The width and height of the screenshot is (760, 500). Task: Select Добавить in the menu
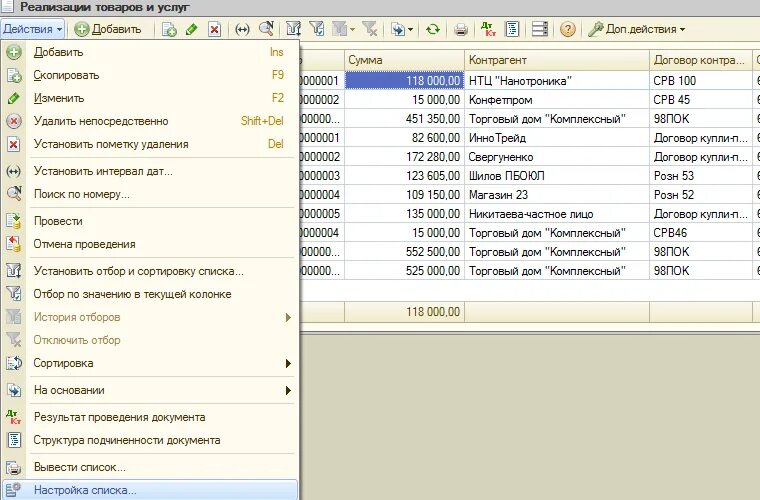pyautogui.click(x=150, y=52)
